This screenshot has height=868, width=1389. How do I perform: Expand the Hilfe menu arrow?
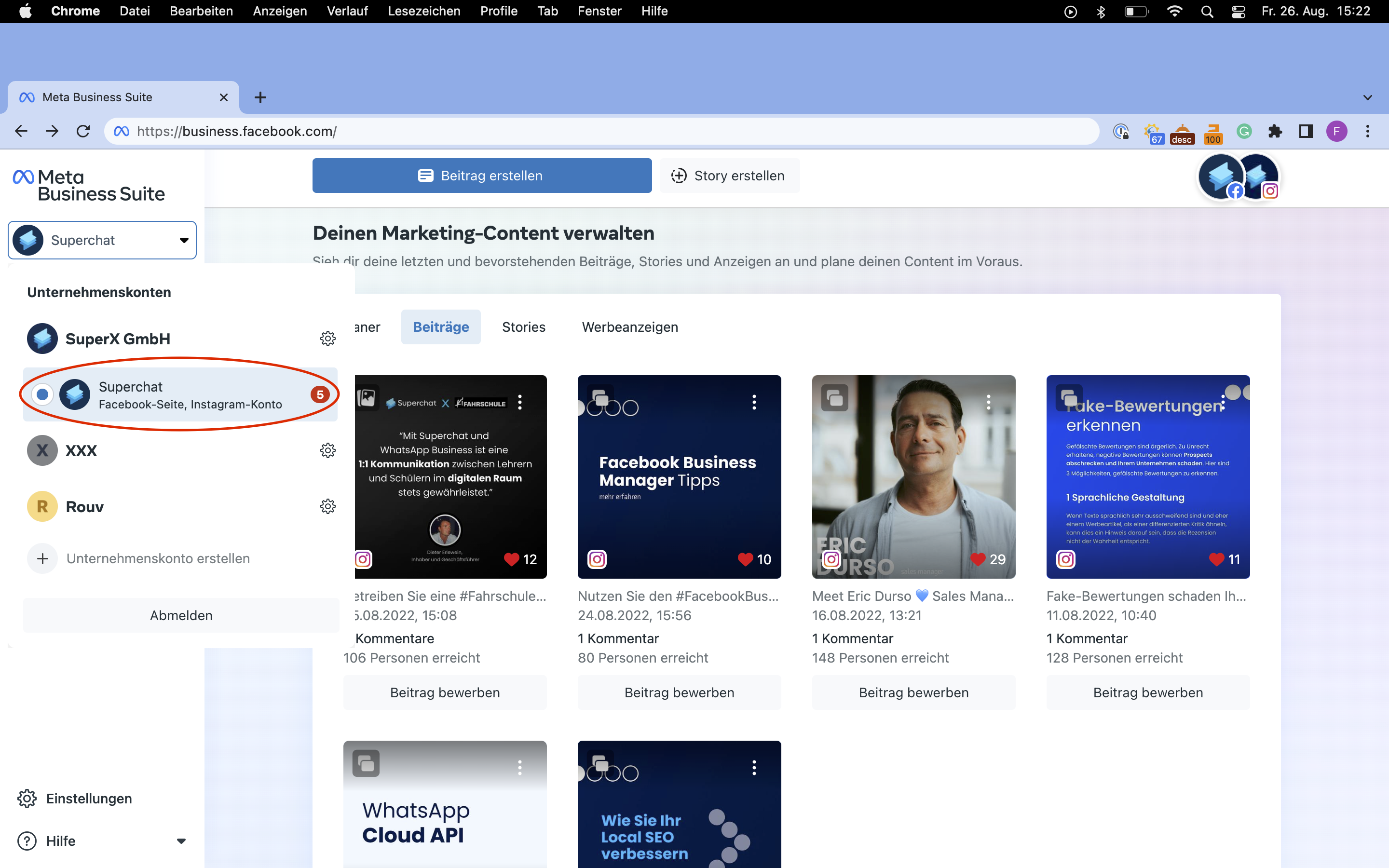pyautogui.click(x=181, y=841)
